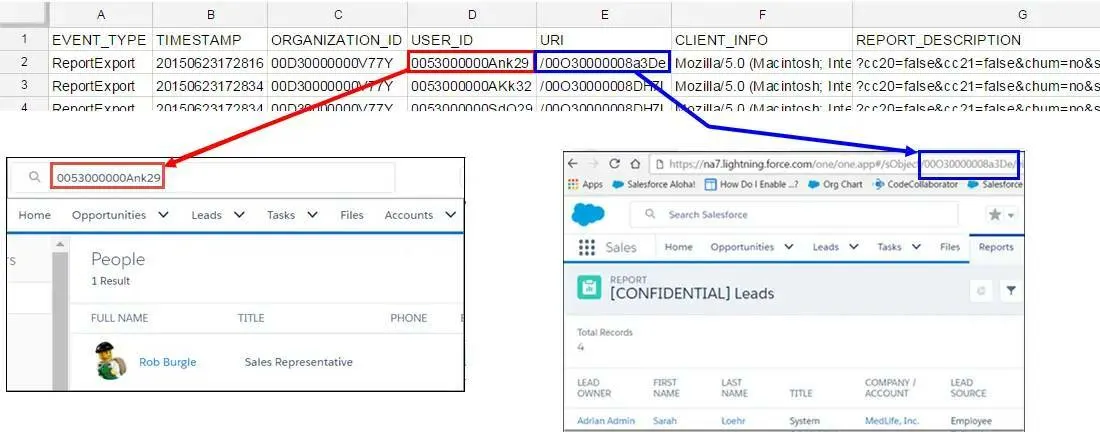Image resolution: width=1100 pixels, height=432 pixels.
Task: Open the How Do I Enable bookmark
Action: point(750,184)
